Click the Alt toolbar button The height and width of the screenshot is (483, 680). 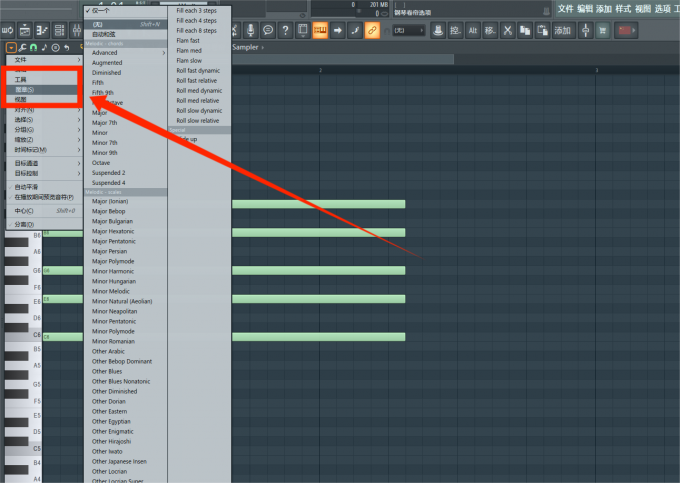(473, 30)
